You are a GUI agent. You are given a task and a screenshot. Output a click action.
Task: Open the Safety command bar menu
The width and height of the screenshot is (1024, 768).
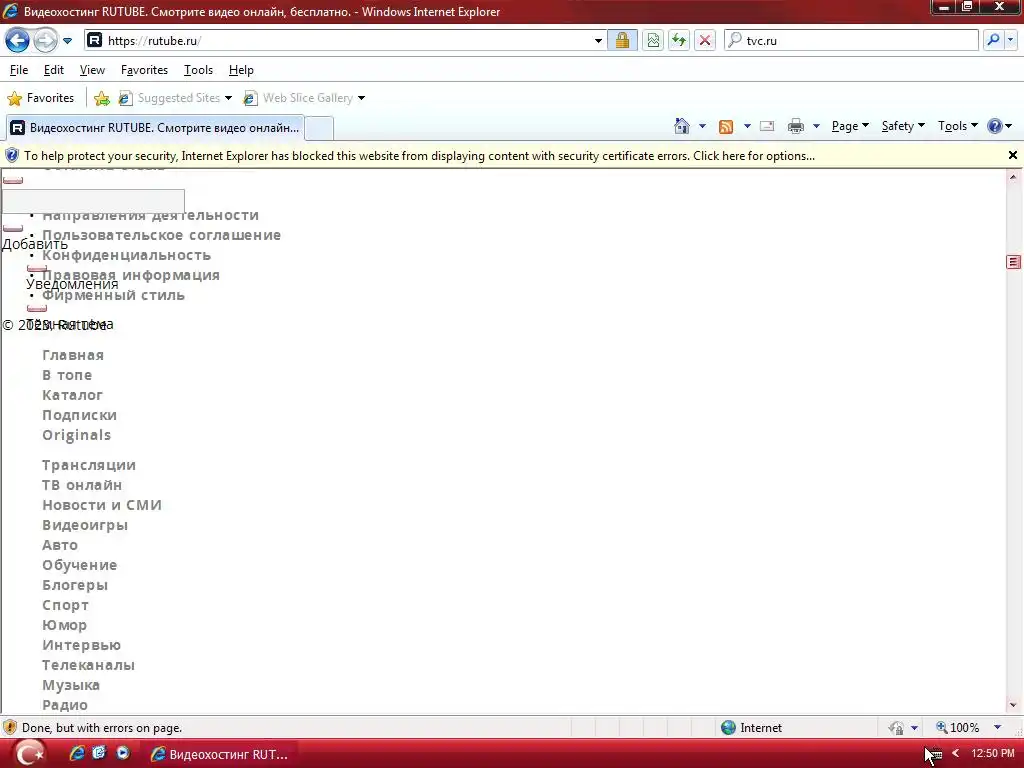click(903, 126)
